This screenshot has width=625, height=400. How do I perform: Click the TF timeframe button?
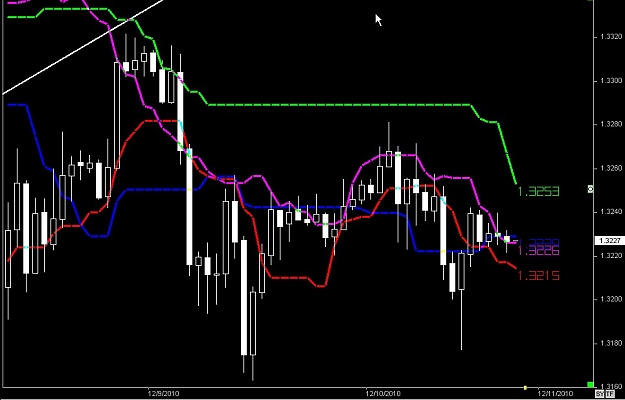pos(609,394)
